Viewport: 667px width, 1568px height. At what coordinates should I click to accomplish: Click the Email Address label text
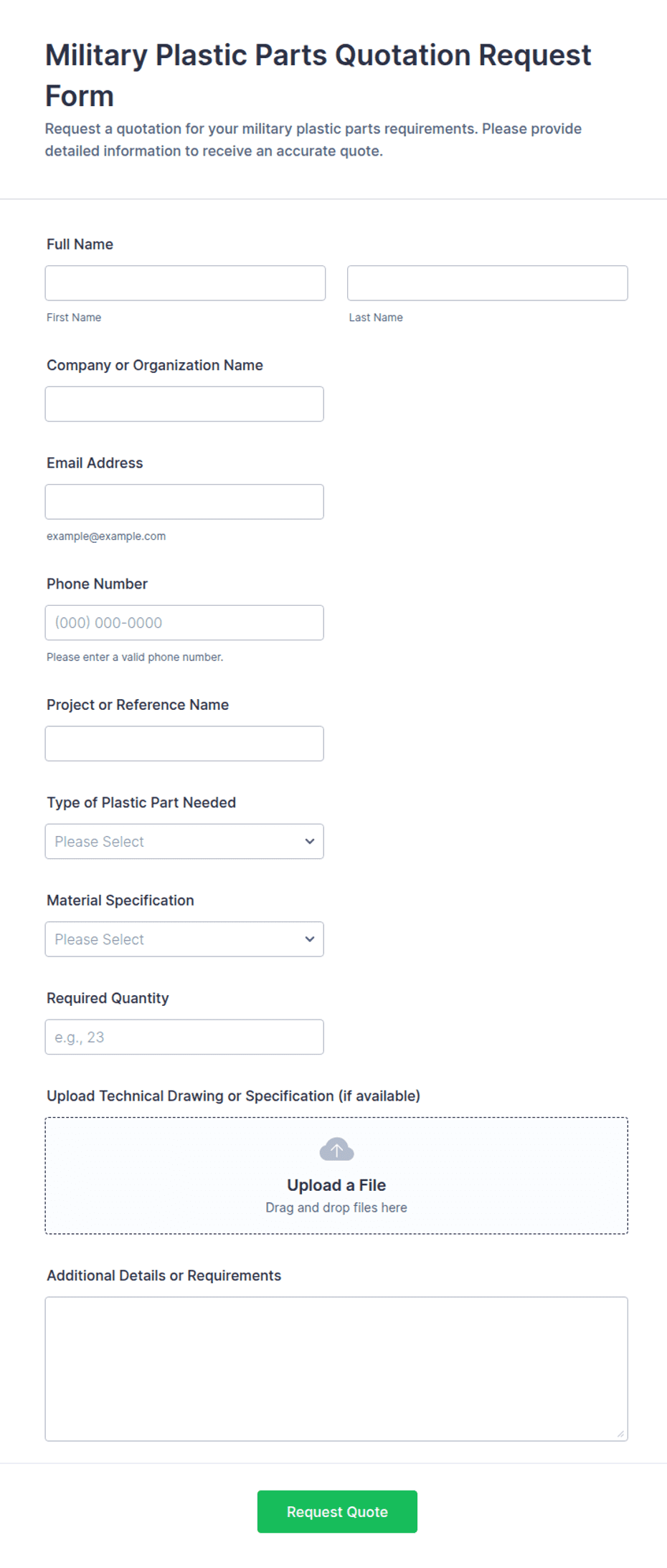click(x=95, y=463)
